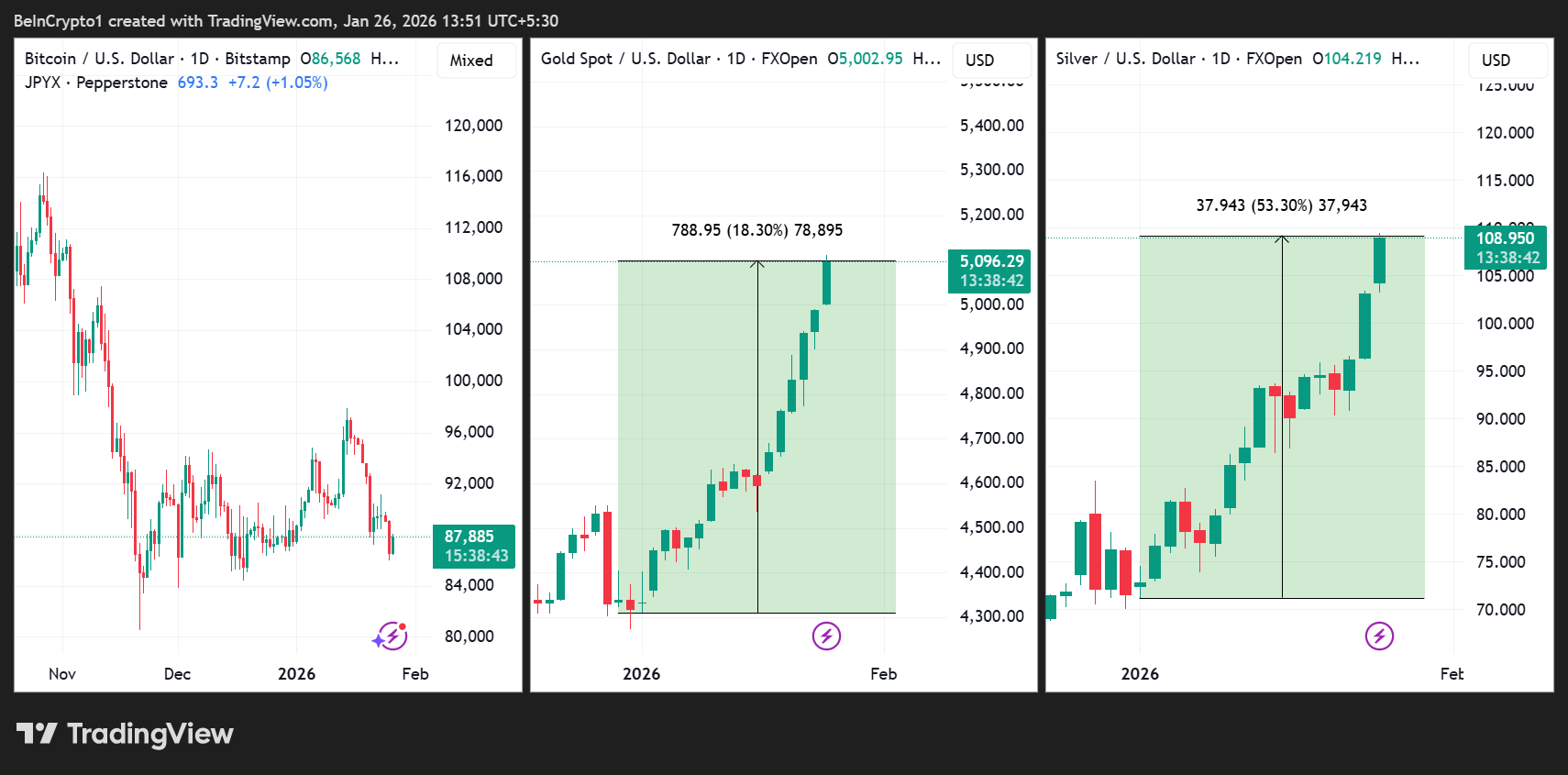Click the O104.219 open value in Silver legend
The image size is (1568, 775).
click(1349, 58)
